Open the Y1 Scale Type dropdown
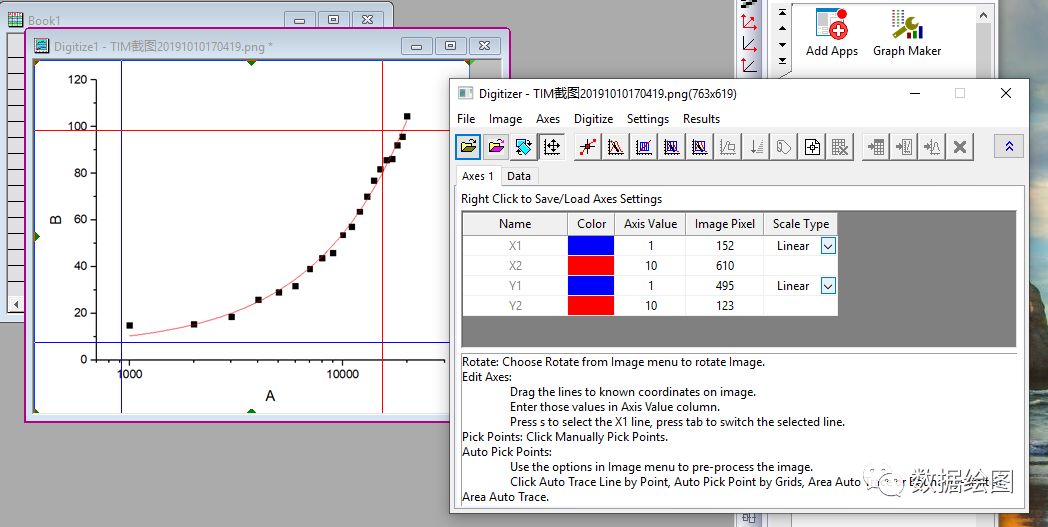Screen dimensions: 1048x527 [x=827, y=286]
